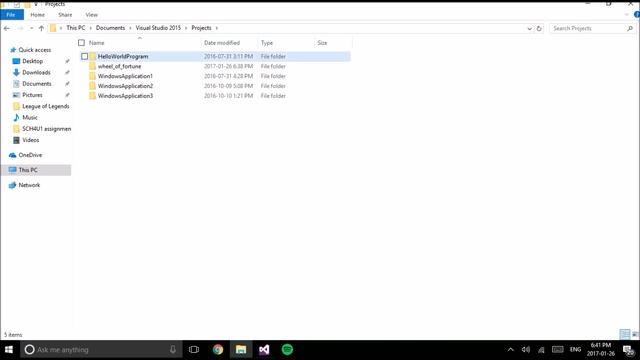Image resolution: width=640 pixels, height=360 pixels.
Task: Open Documents in Quick access
Action: tap(37, 84)
